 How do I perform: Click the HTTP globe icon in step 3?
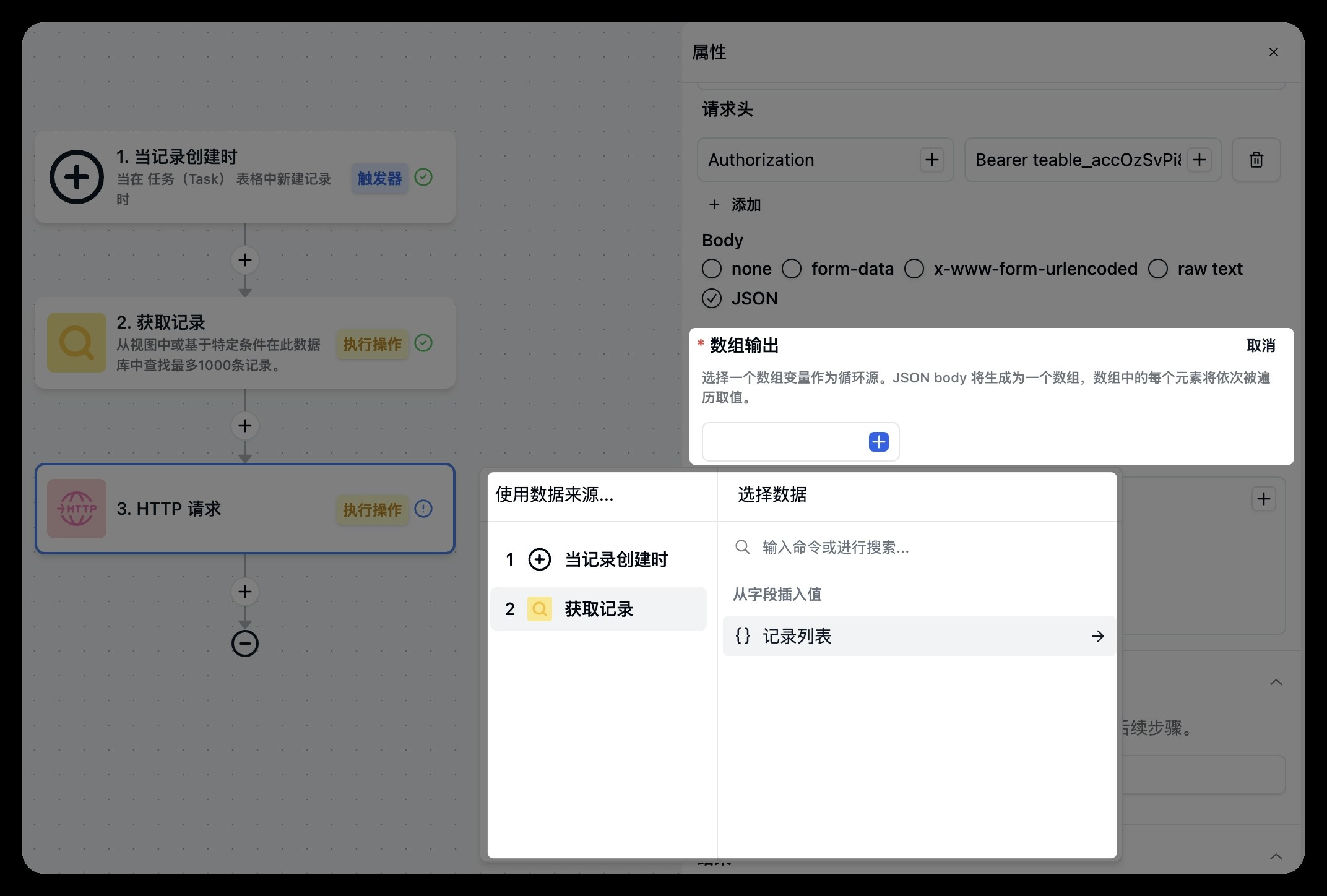(x=77, y=509)
